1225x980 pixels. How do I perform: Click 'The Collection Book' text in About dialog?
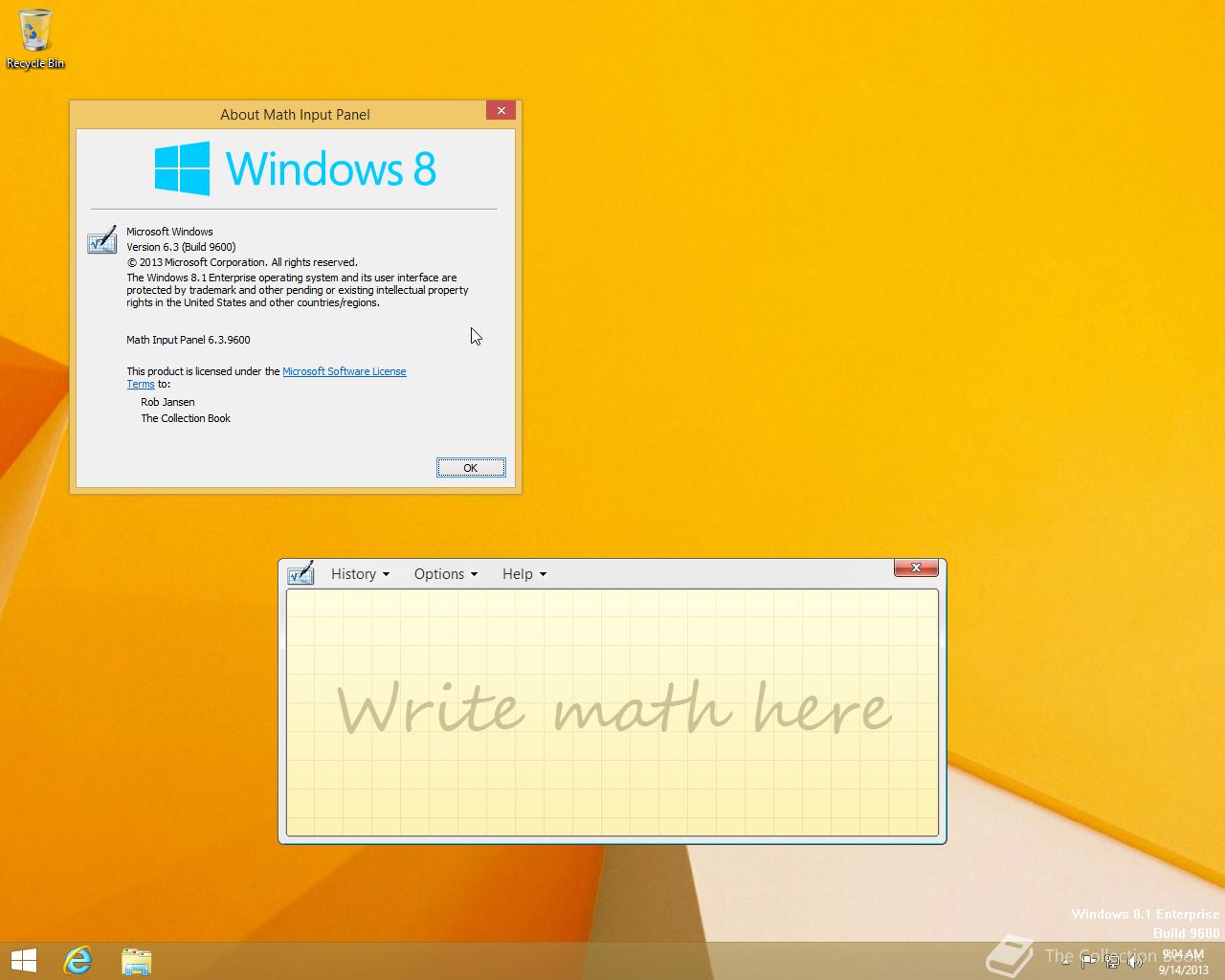coord(186,418)
